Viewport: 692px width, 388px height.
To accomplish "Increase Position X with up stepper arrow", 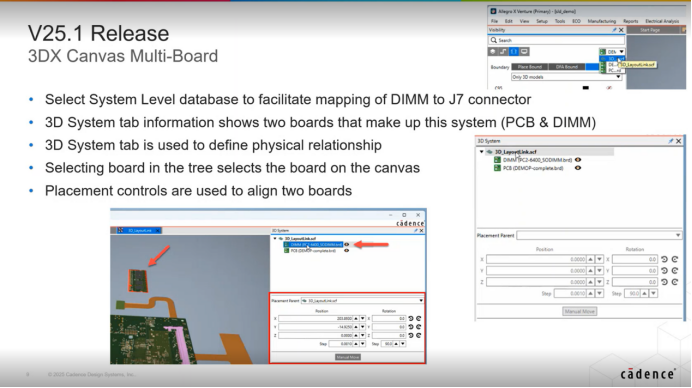I will point(590,259).
